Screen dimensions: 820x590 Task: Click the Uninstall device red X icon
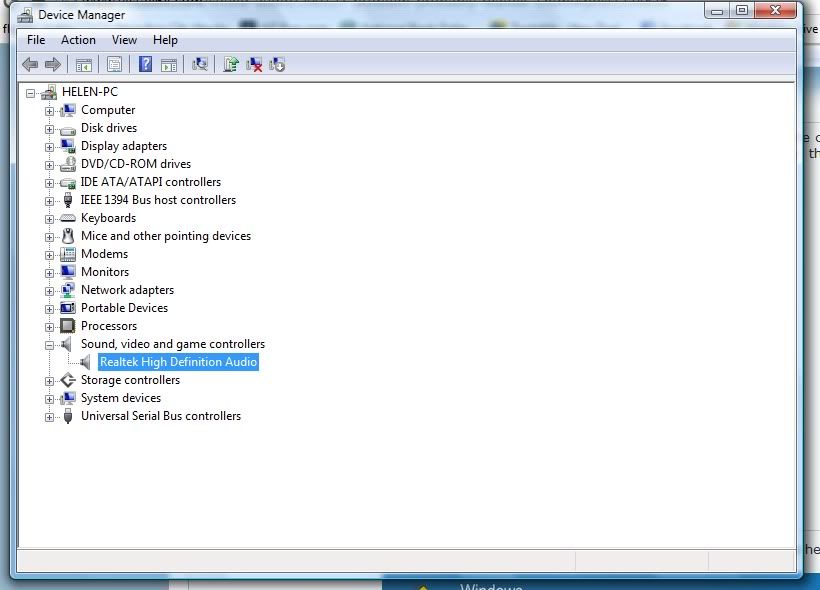click(x=254, y=65)
